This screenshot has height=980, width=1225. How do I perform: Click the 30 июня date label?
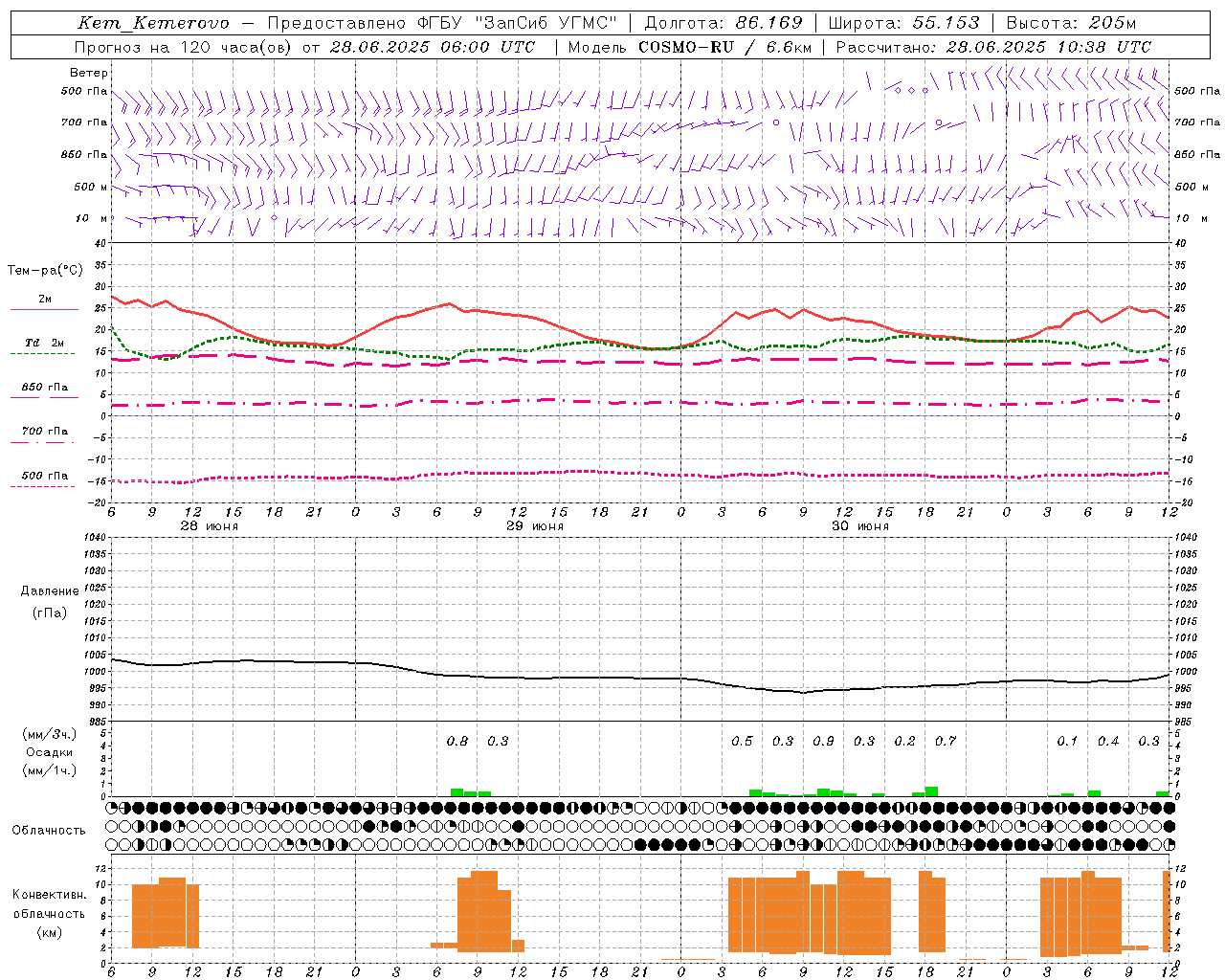(x=860, y=526)
